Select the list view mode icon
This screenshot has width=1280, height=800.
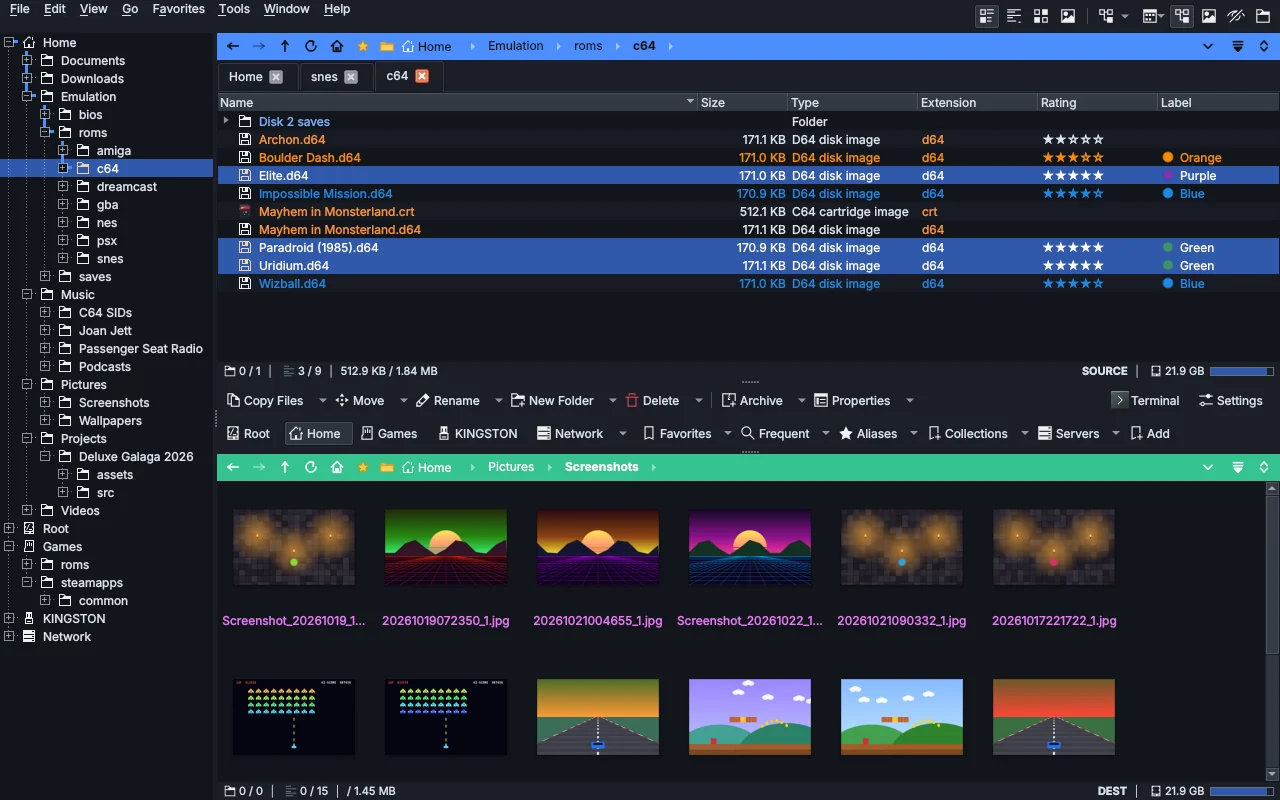tap(1014, 16)
